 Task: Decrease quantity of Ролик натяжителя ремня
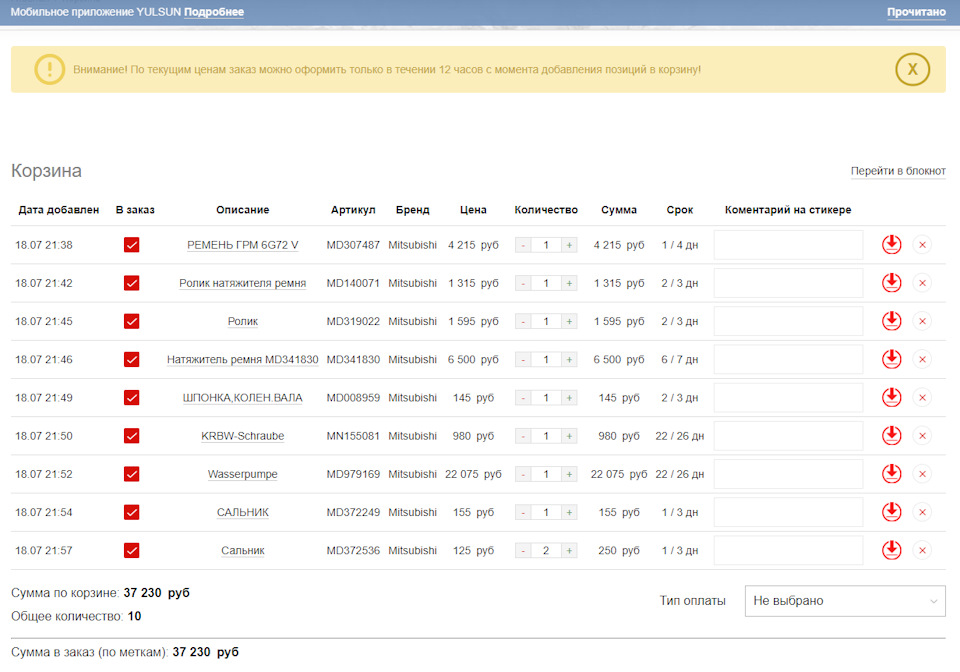coord(523,283)
